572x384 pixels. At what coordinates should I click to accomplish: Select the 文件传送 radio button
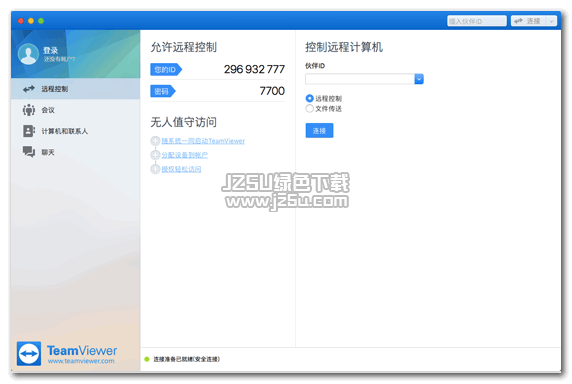309,109
